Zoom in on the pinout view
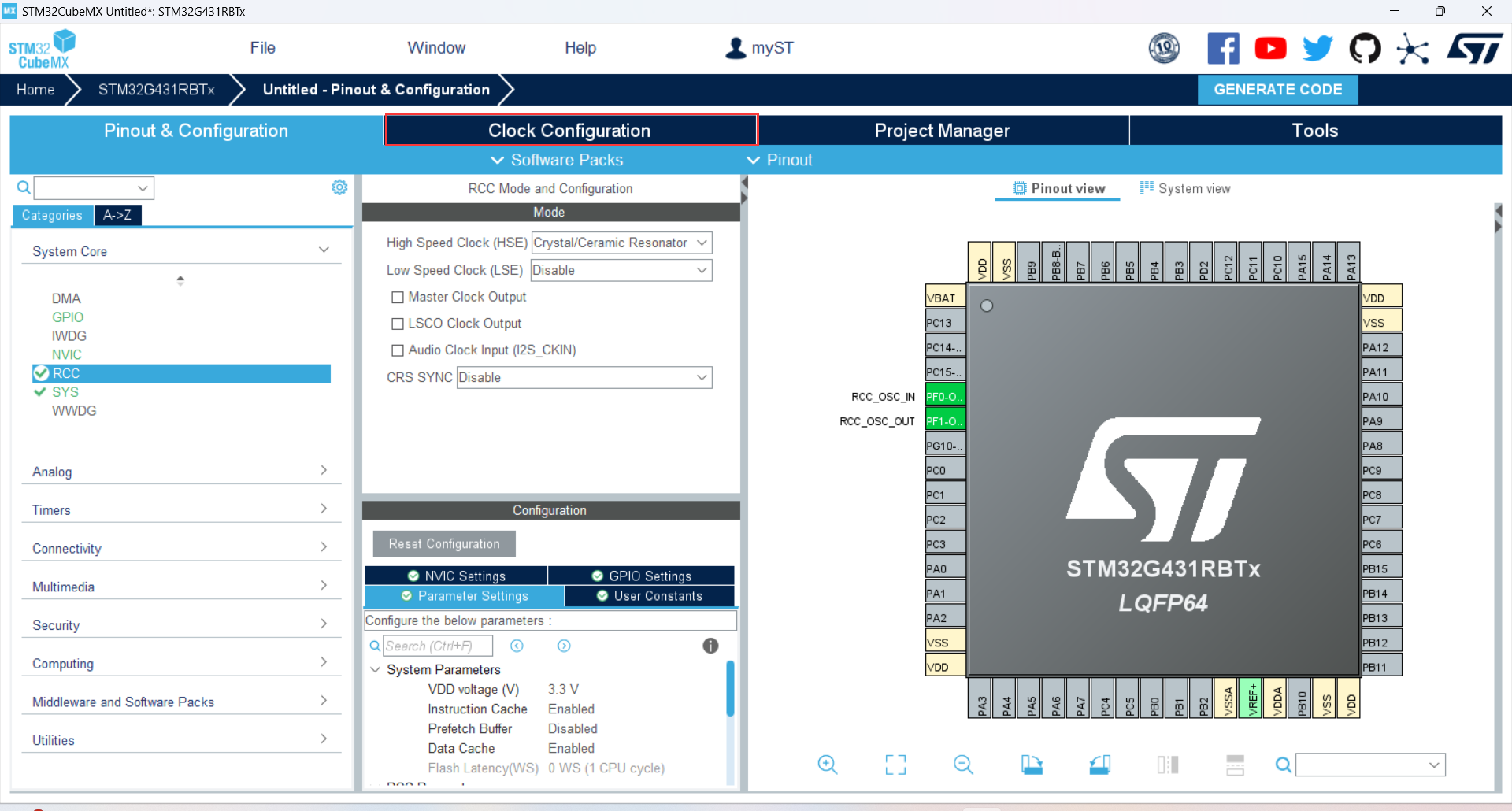Viewport: 1512px width, 811px height. point(827,765)
